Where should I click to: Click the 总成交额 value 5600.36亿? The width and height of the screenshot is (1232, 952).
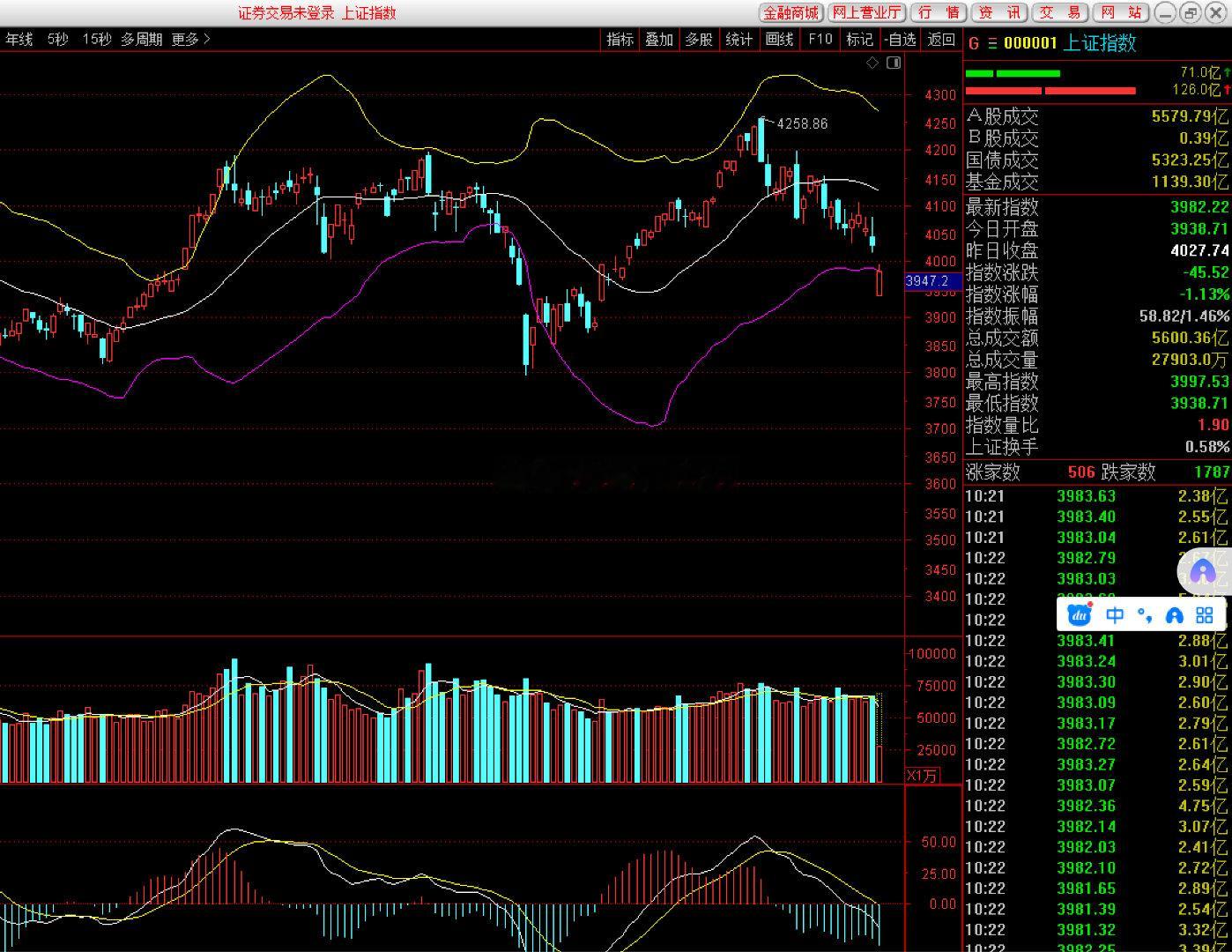coord(1190,338)
